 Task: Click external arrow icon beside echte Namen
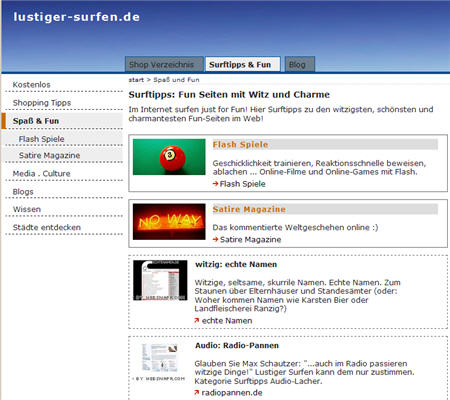point(197,321)
